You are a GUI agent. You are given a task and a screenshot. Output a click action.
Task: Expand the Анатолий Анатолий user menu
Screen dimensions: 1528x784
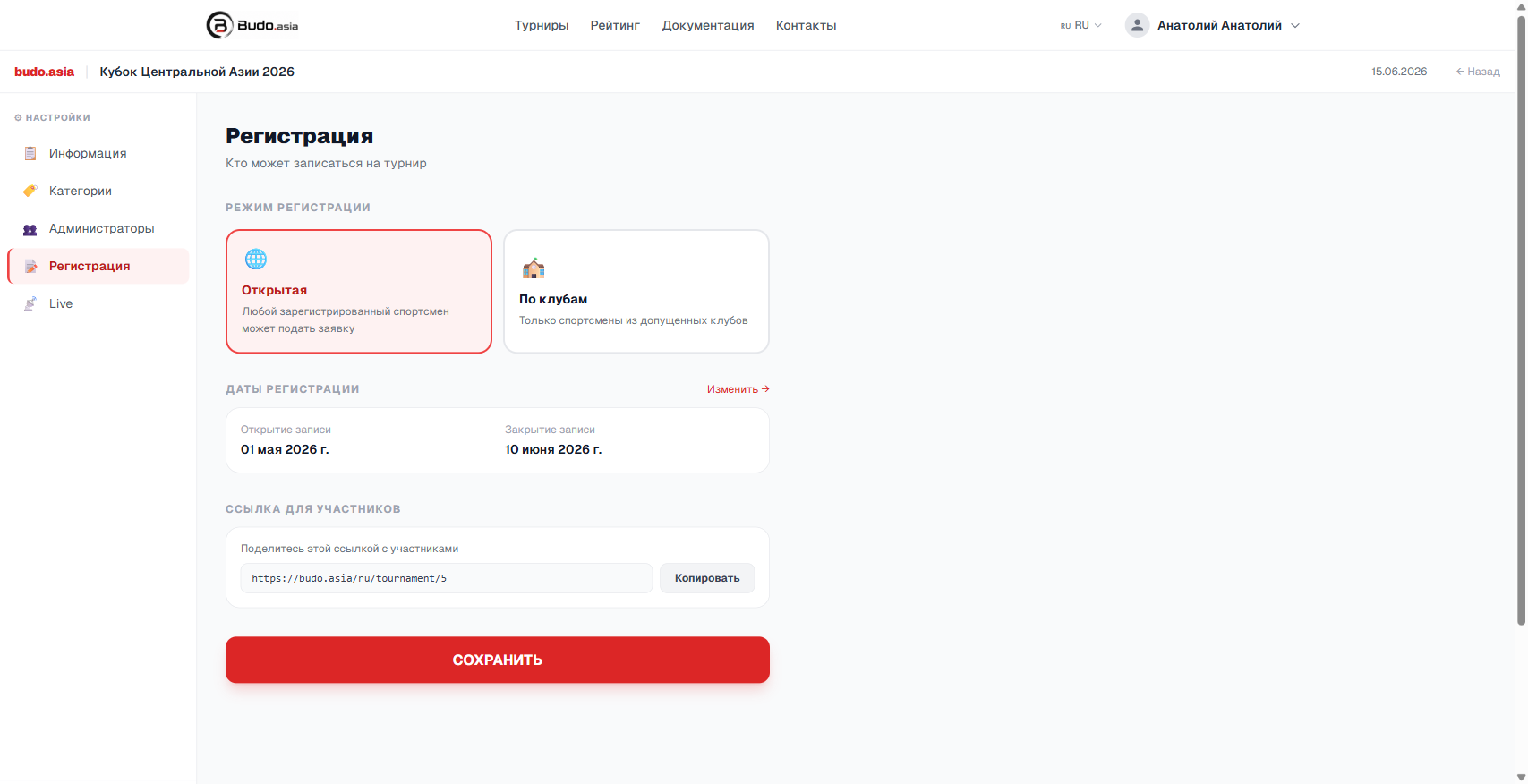1213,25
